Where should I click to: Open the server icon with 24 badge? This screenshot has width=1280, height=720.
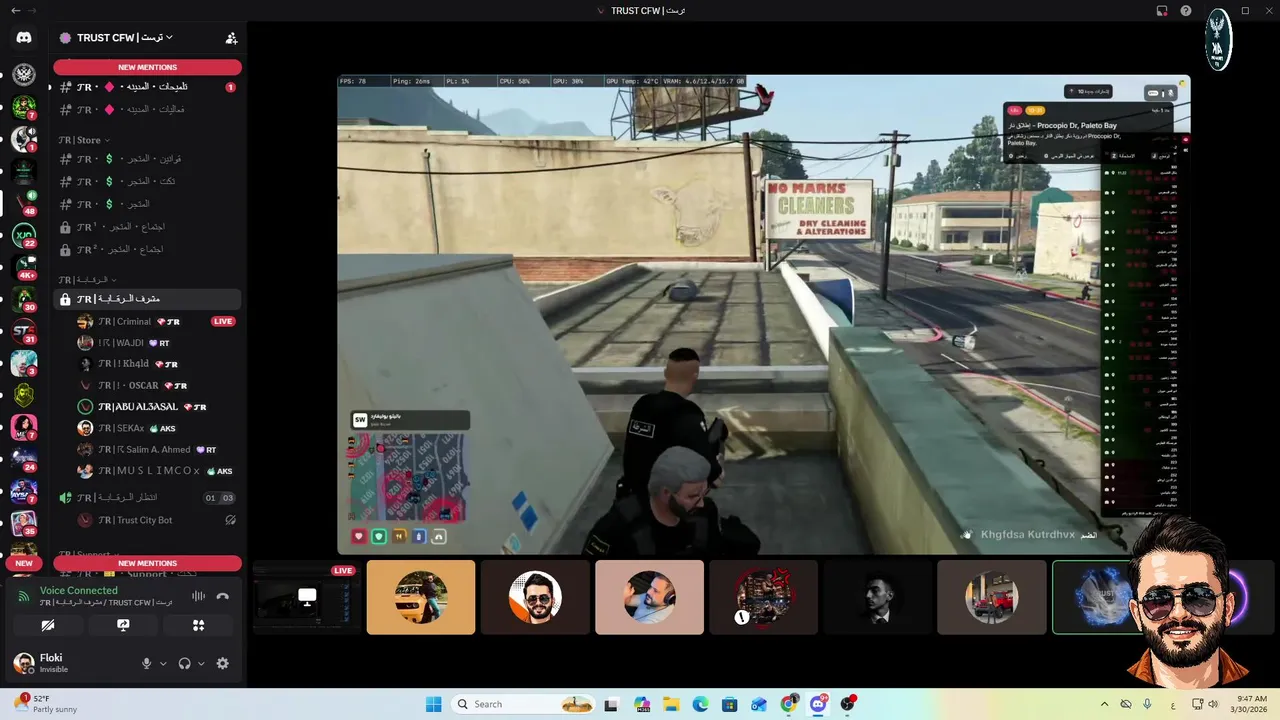pos(24,459)
